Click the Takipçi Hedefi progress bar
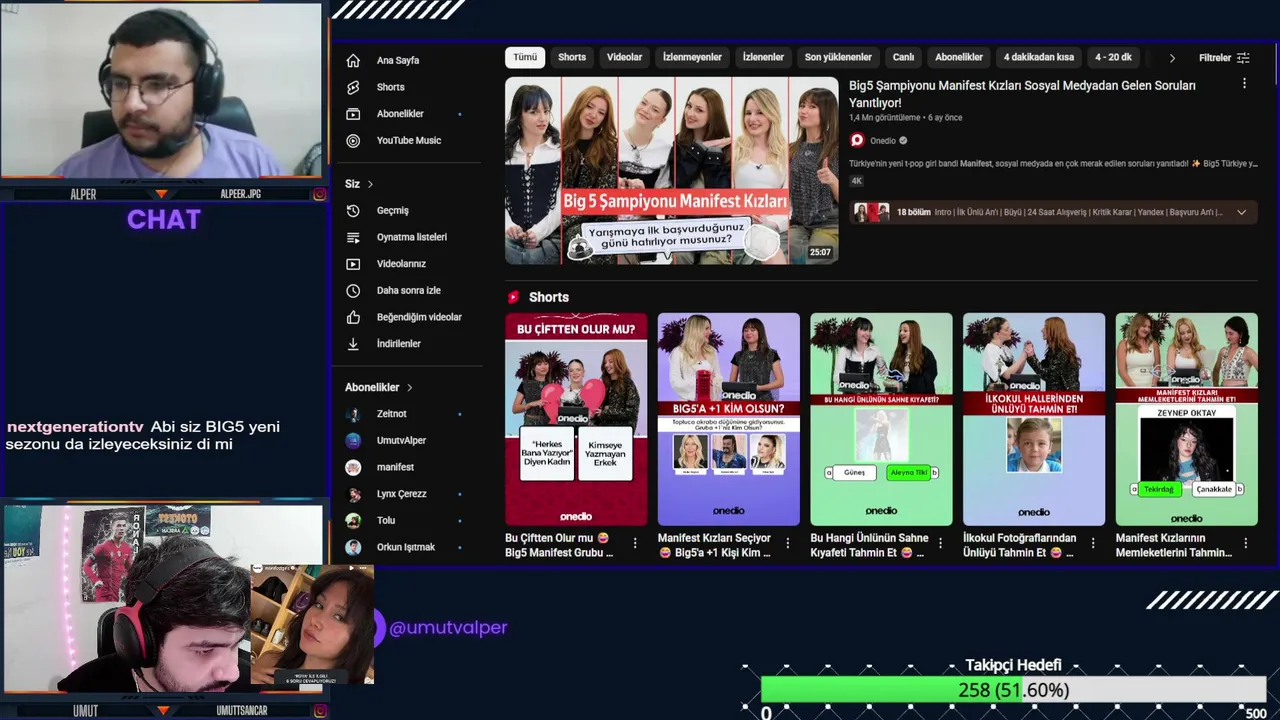 [x=1013, y=690]
